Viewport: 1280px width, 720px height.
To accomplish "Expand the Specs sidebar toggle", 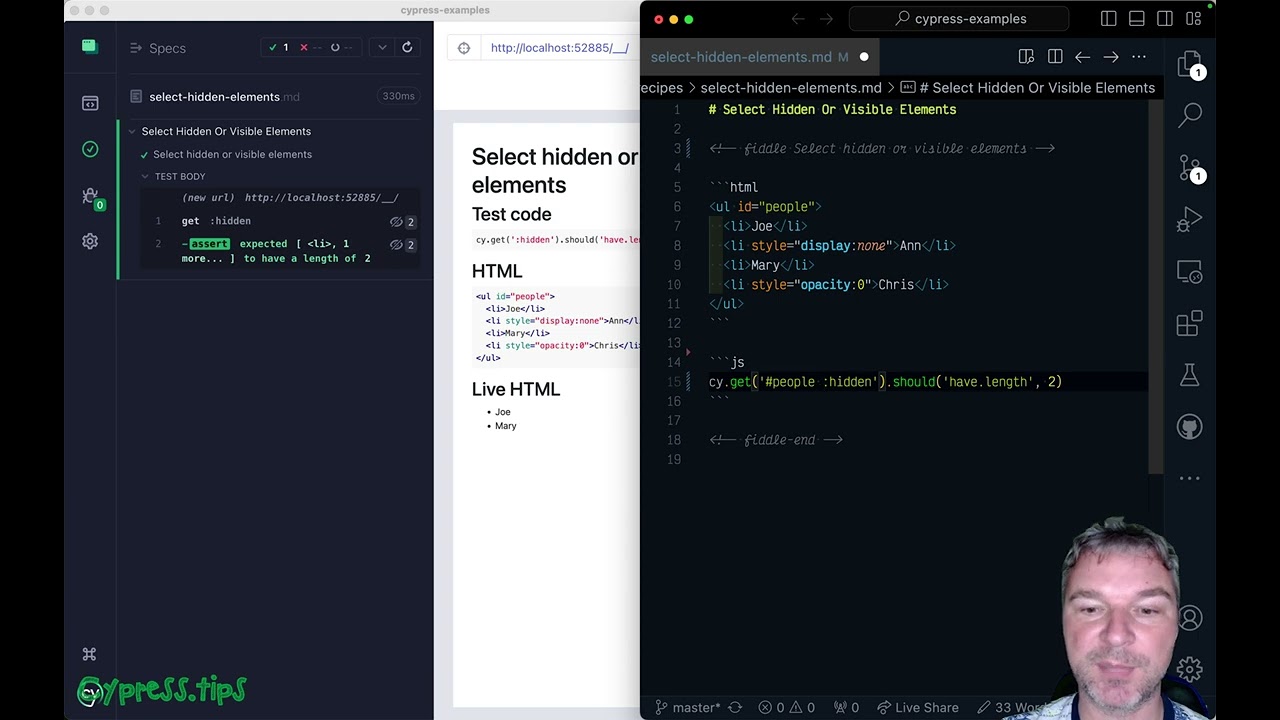I will click(x=136, y=48).
